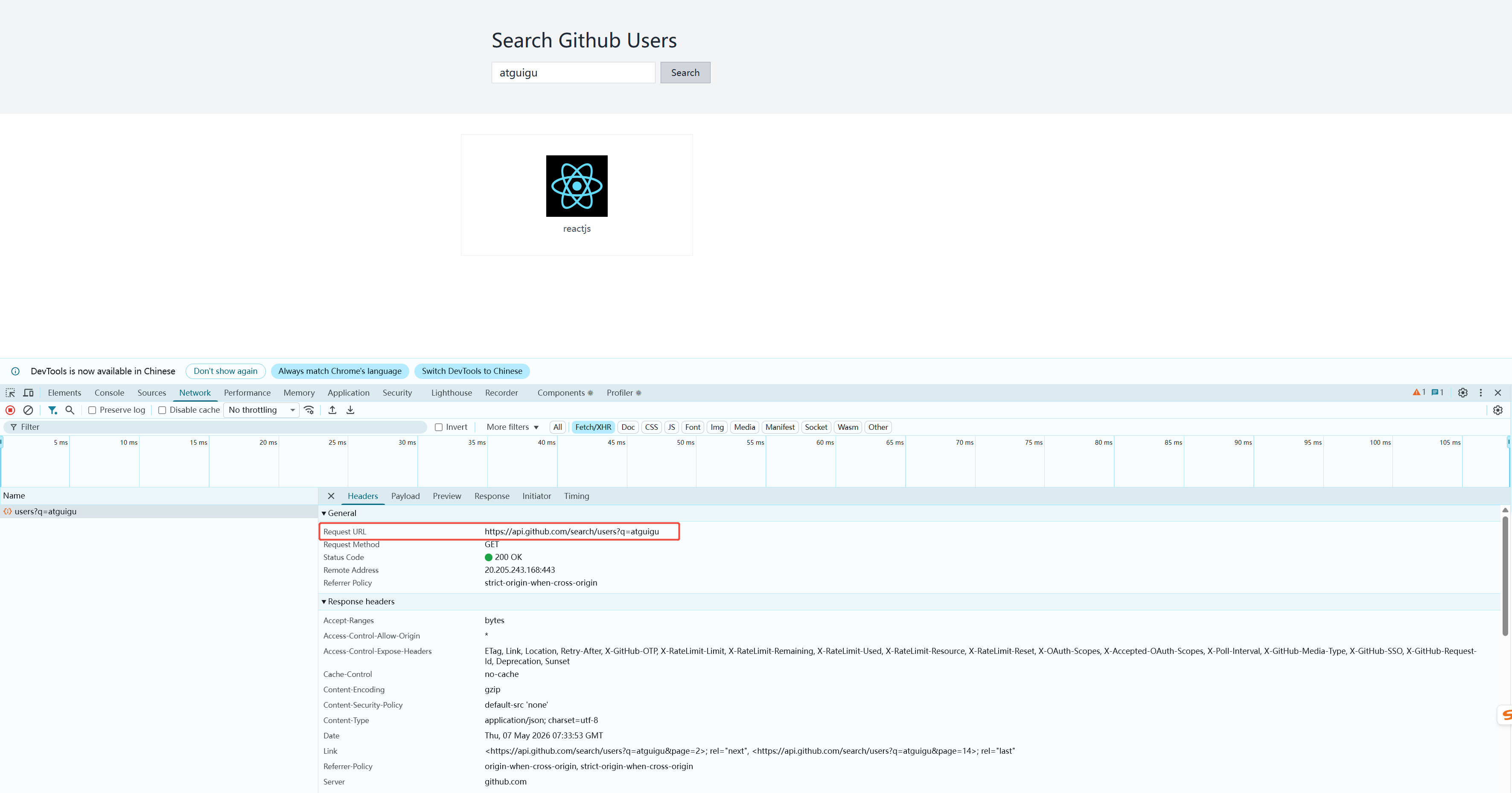
Task: Clear the network log
Action: coord(28,410)
